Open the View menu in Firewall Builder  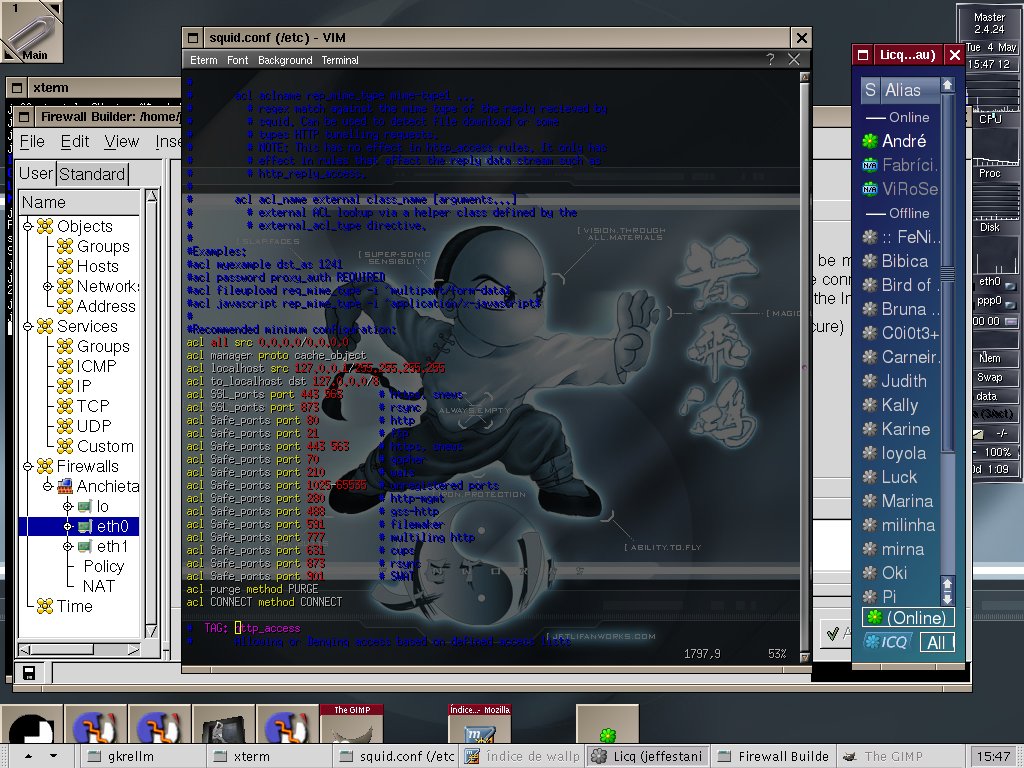[x=121, y=142]
